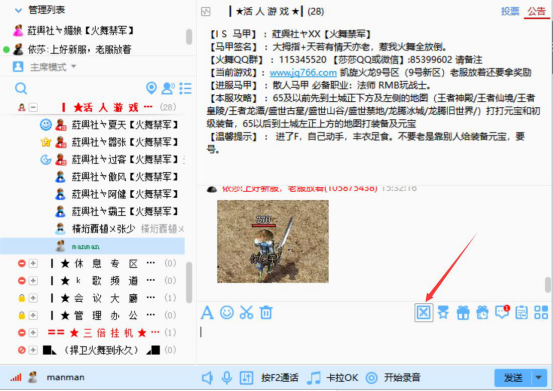Click the moon status icon beside 过客
553x391 pixels.
point(46,160)
